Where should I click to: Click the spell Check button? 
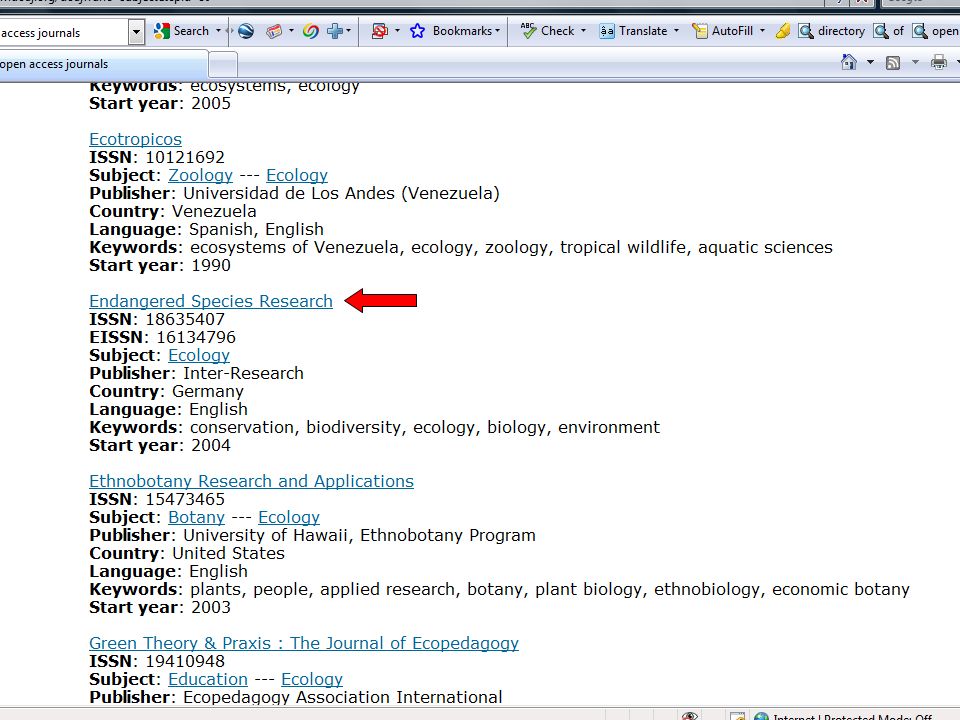pyautogui.click(x=547, y=31)
